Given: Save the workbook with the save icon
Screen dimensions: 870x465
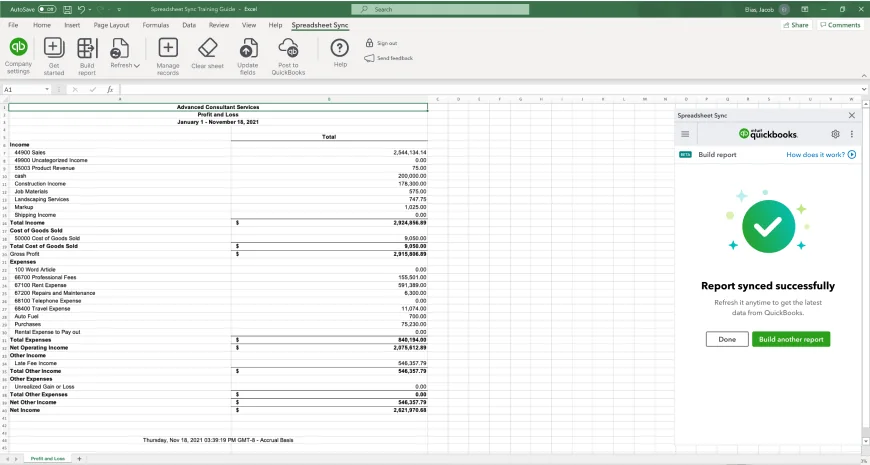Looking at the screenshot, I should pos(68,9).
